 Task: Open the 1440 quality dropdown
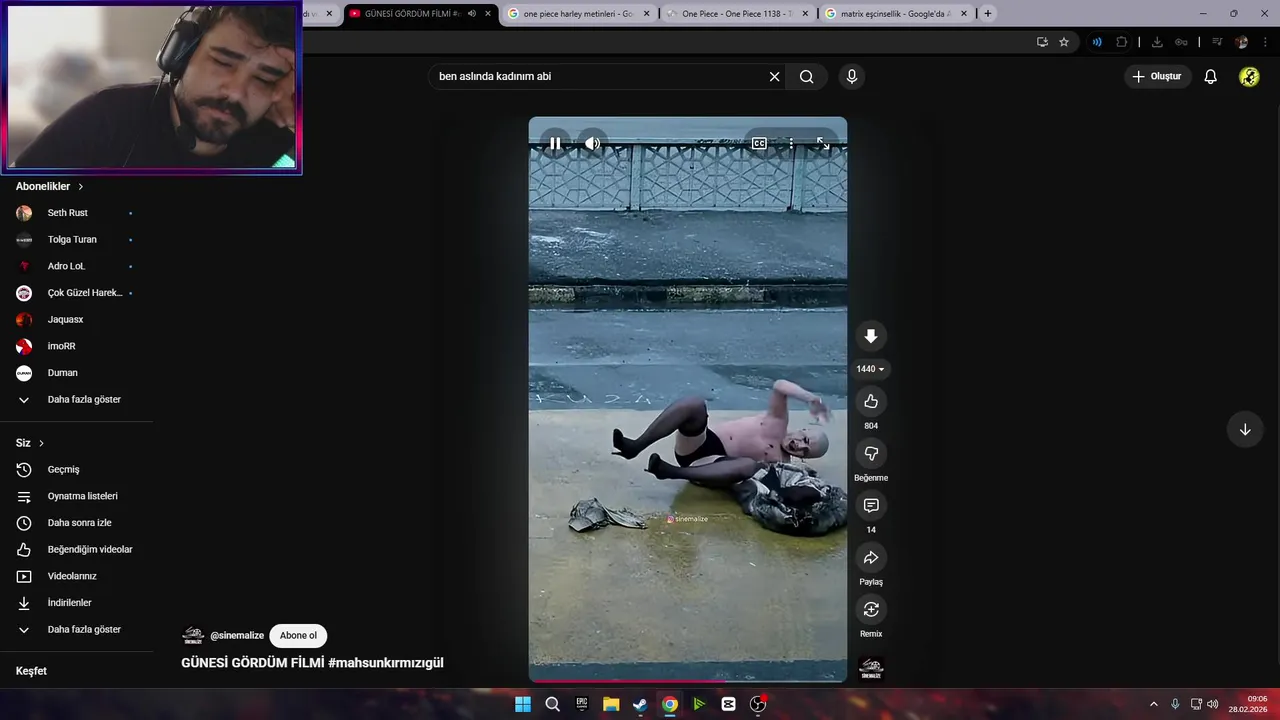click(x=871, y=369)
